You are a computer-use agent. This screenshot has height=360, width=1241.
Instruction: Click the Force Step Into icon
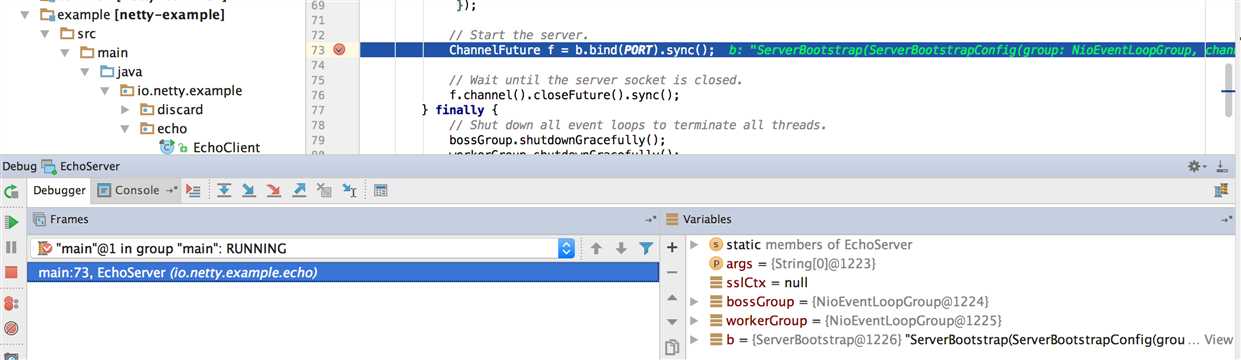(x=273, y=190)
